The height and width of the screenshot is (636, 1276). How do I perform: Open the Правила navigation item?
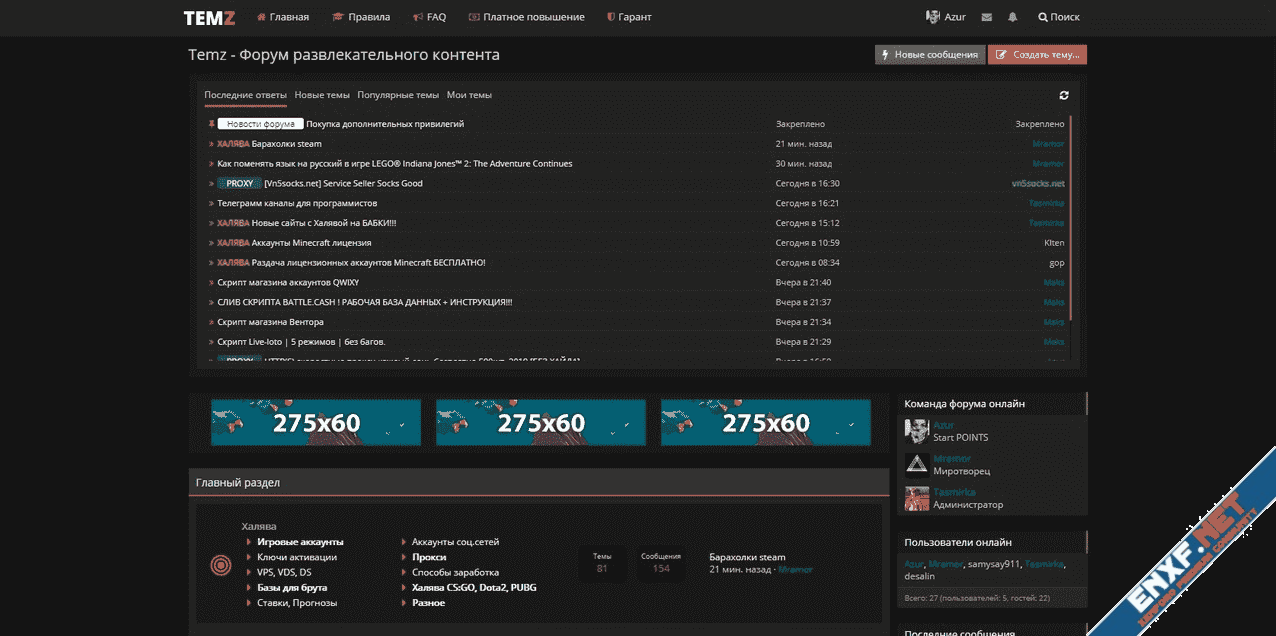361,17
